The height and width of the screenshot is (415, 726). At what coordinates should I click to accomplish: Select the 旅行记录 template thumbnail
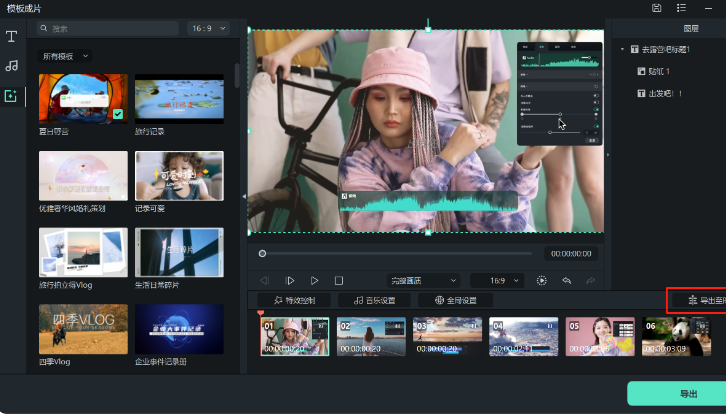point(179,99)
